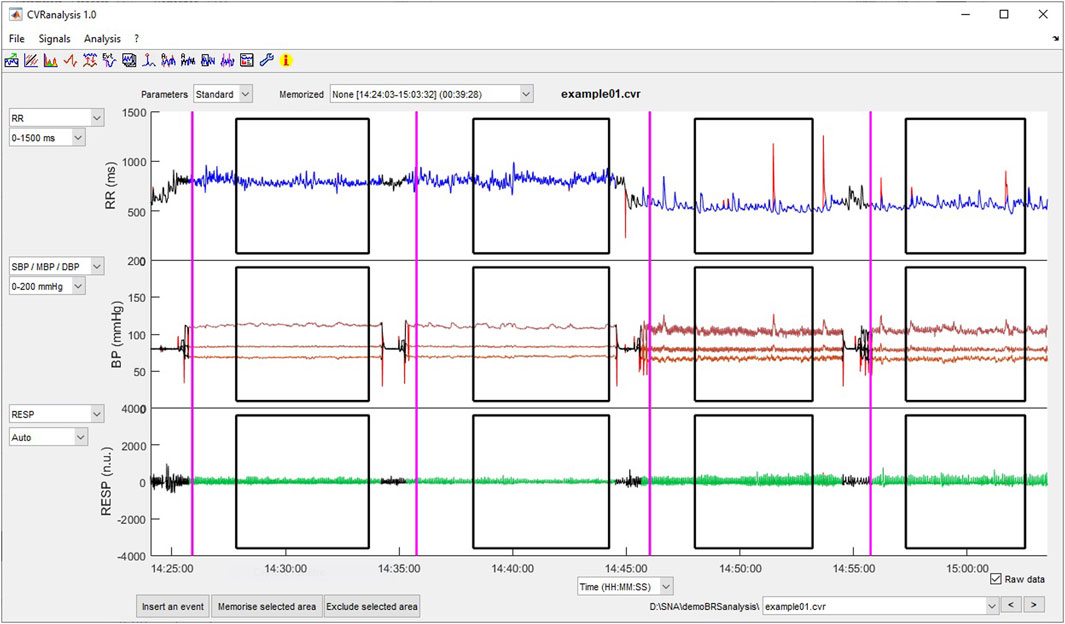Open the 0-200 mmHg range dropdown
Image resolution: width=1065 pixels, height=624 pixels.
coord(47,287)
